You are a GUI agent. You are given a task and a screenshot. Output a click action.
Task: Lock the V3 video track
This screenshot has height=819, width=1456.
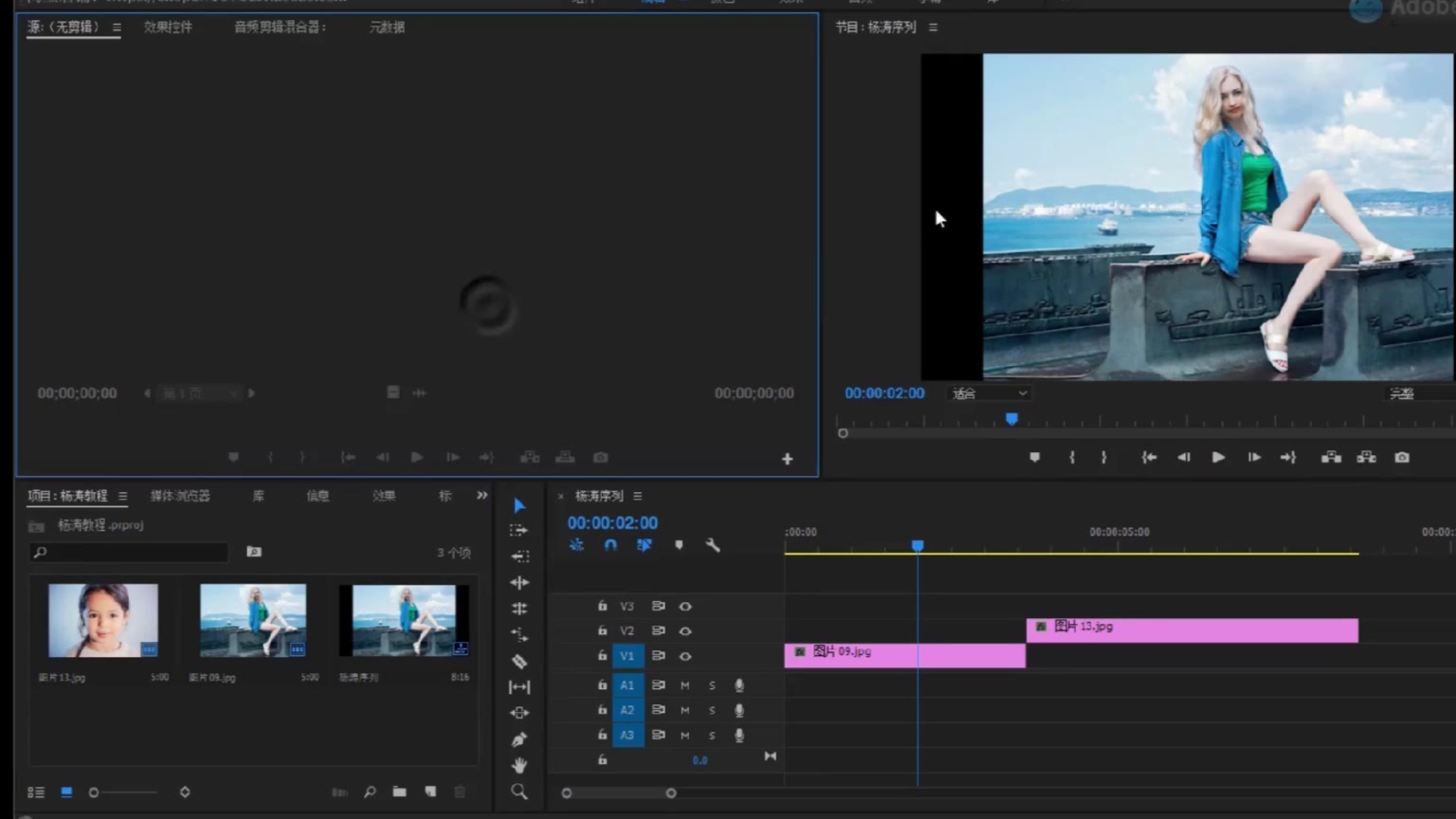602,606
